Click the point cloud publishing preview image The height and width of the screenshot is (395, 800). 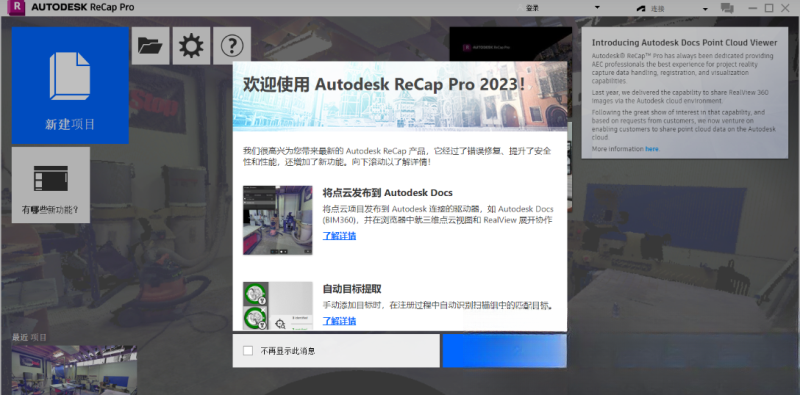pos(278,220)
